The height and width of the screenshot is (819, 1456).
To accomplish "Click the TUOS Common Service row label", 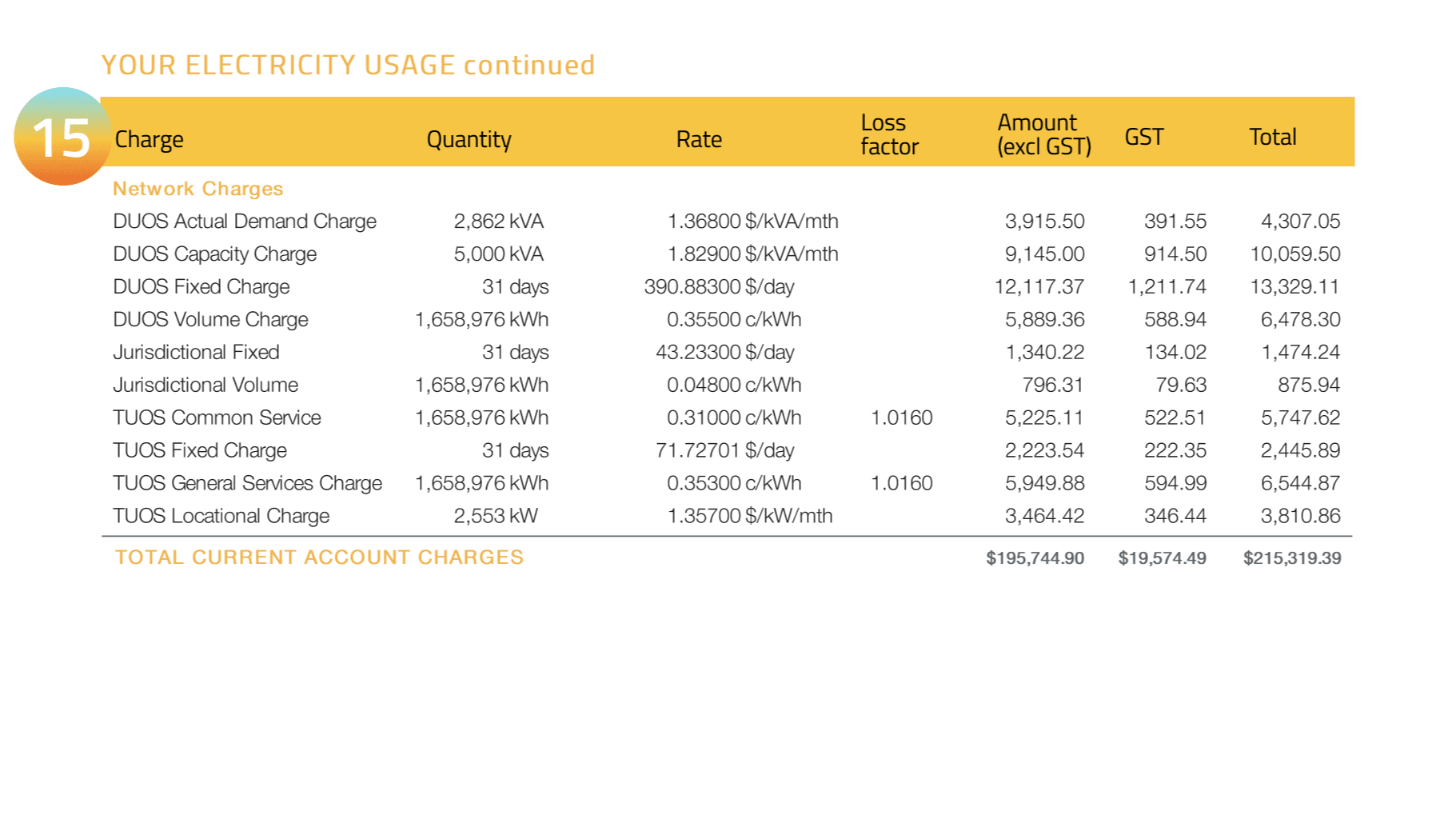I will 217,417.
